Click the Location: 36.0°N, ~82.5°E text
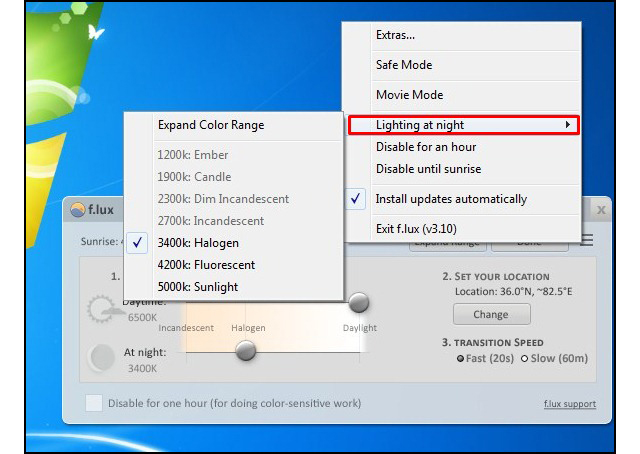 click(513, 292)
